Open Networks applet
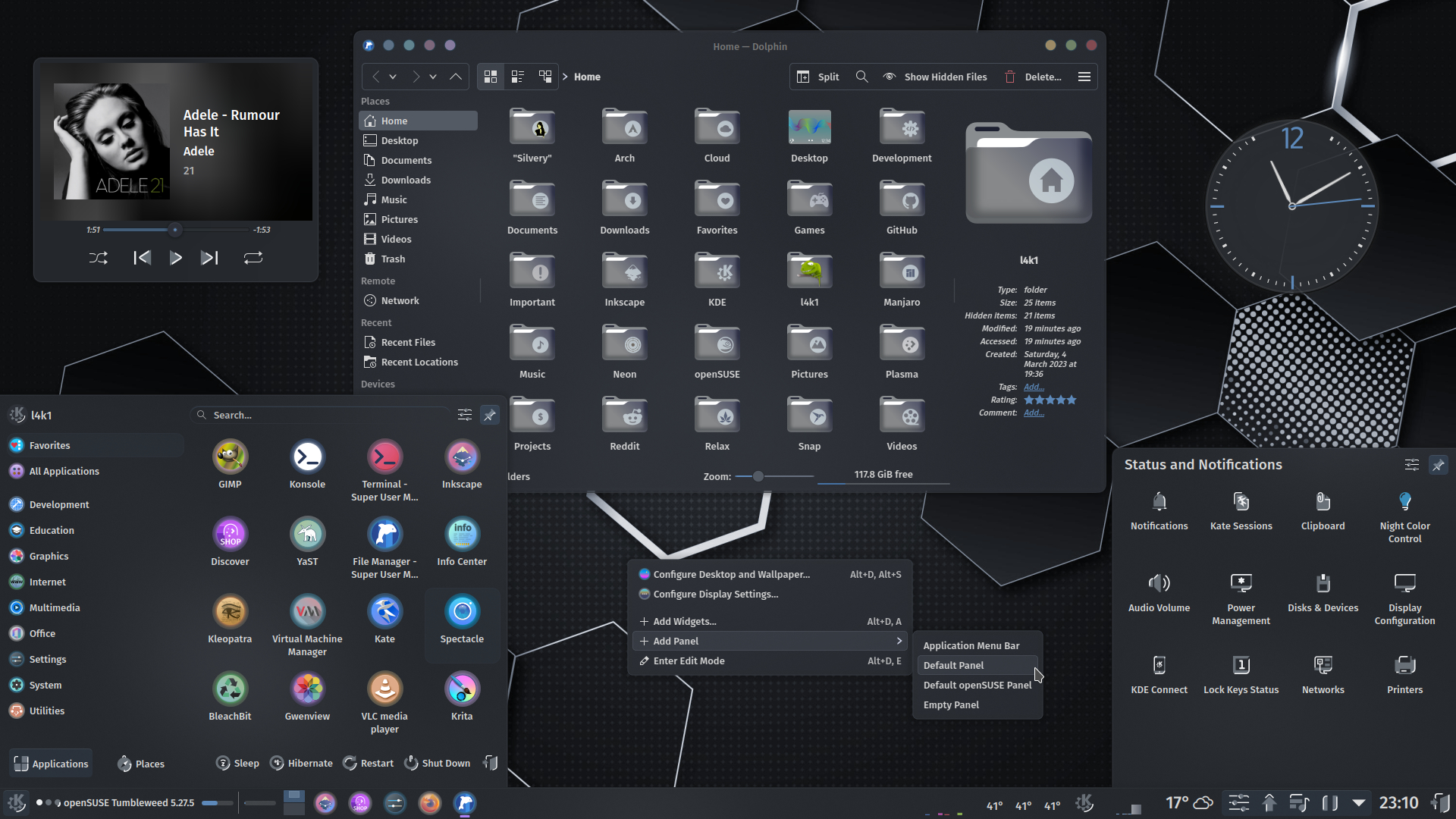This screenshot has height=819, width=1456. (x=1323, y=674)
